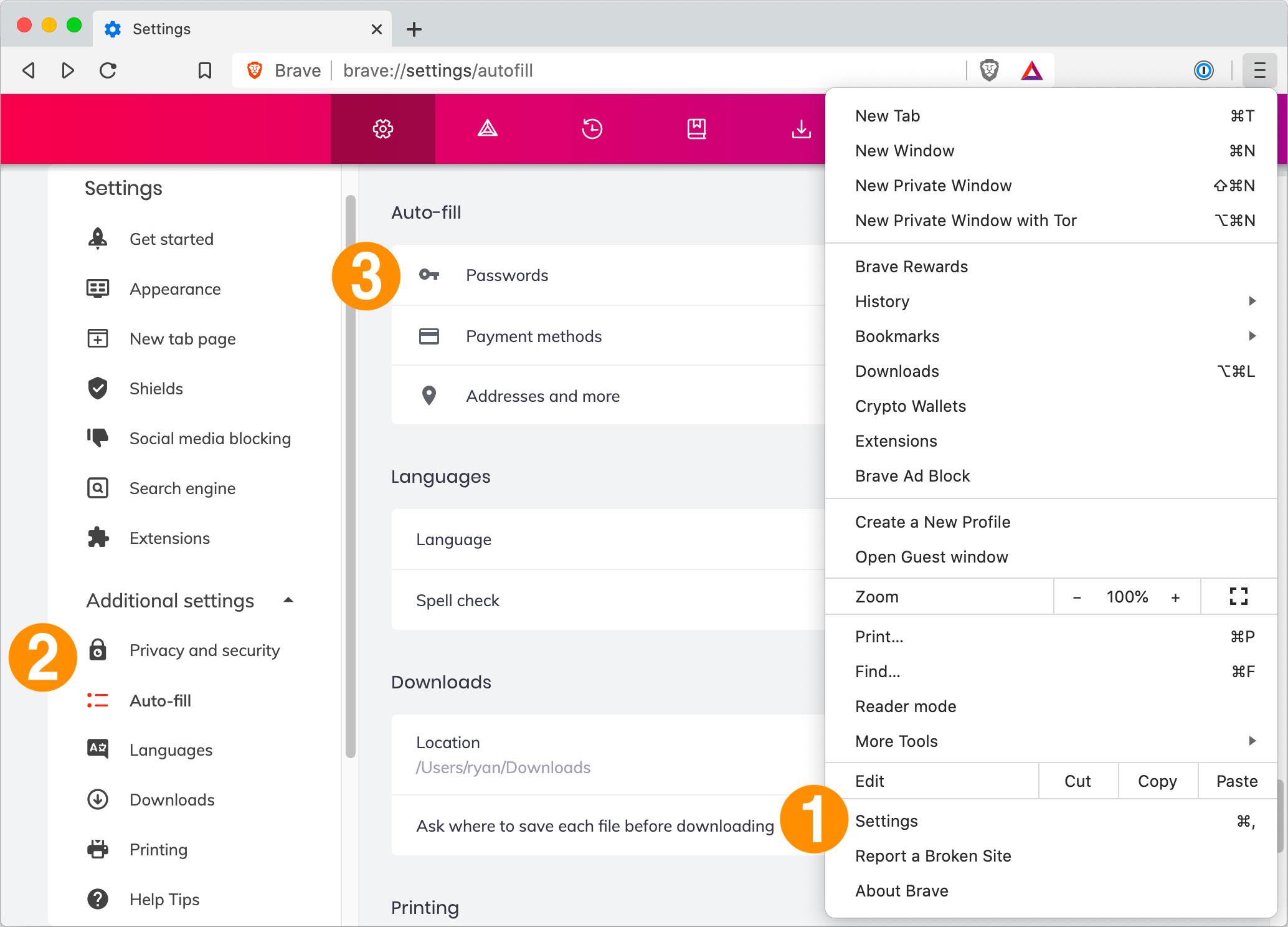Collapse the Additional settings section

(288, 600)
